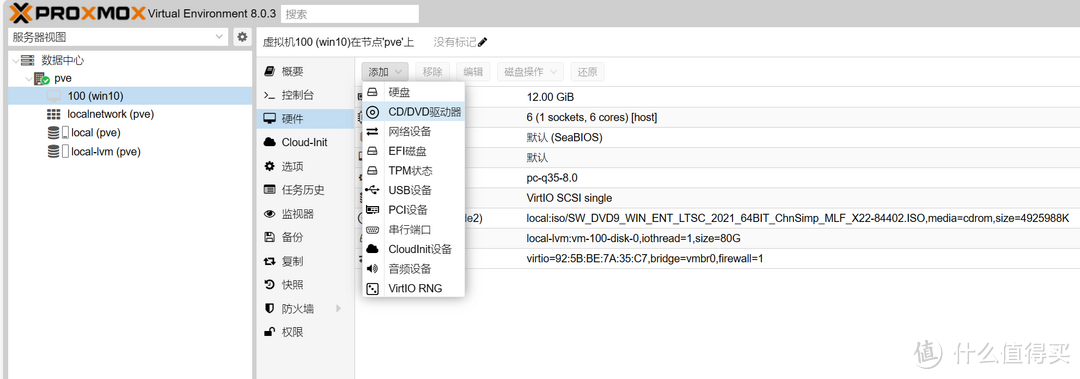Click the Proxmox logo
Viewport: 1080px width, 379px height.
click(x=77, y=13)
